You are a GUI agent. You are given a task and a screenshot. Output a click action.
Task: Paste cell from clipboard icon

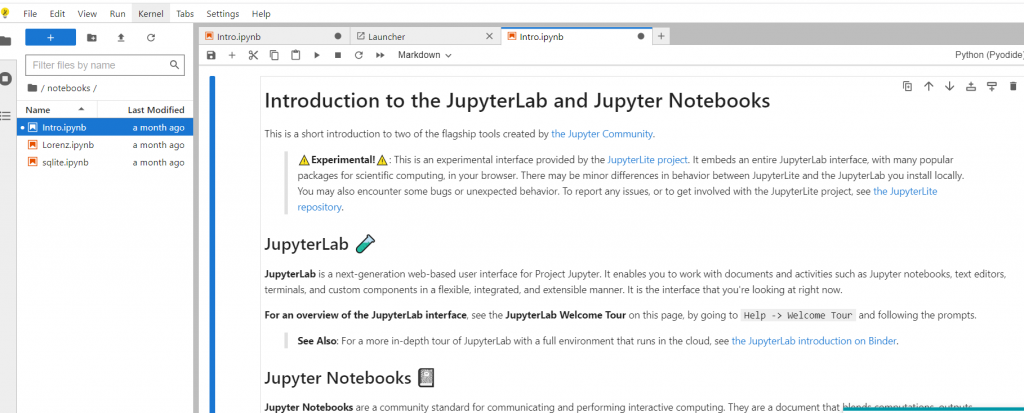tap(296, 56)
